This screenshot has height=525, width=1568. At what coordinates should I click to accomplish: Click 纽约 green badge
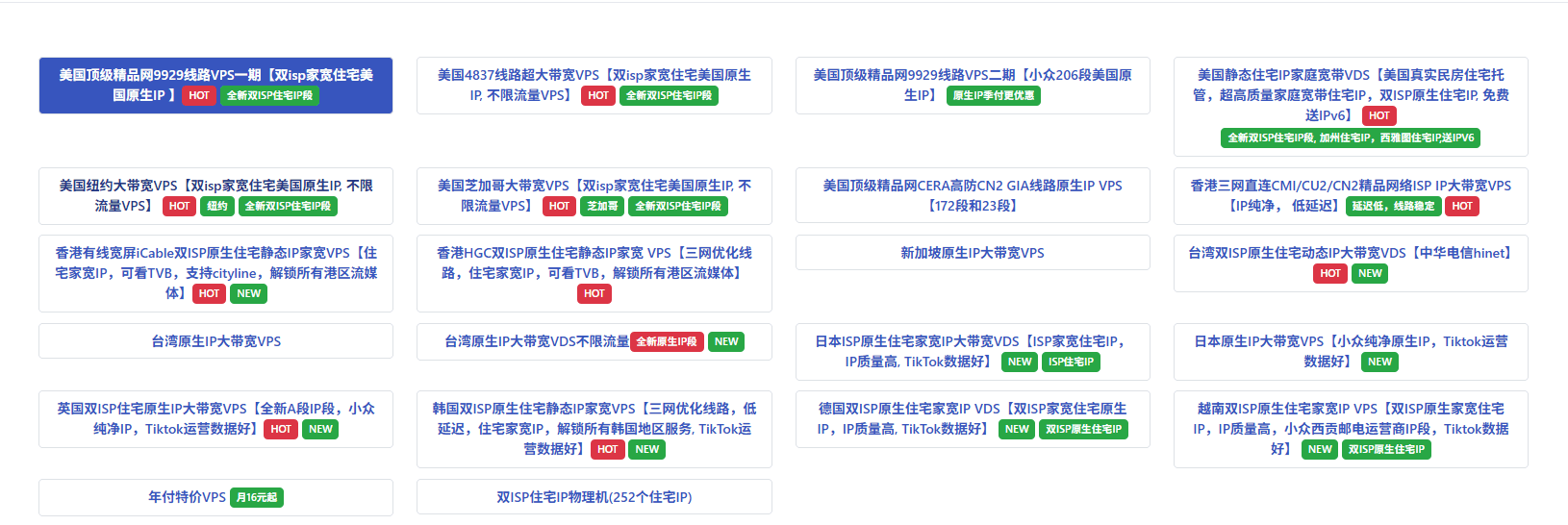(x=217, y=206)
